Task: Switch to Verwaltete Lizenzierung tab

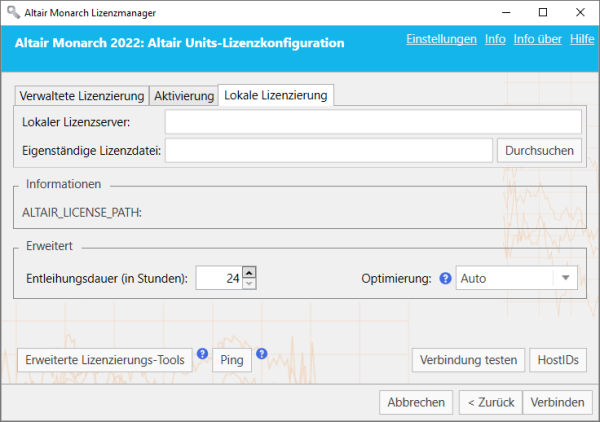Action: (x=82, y=96)
